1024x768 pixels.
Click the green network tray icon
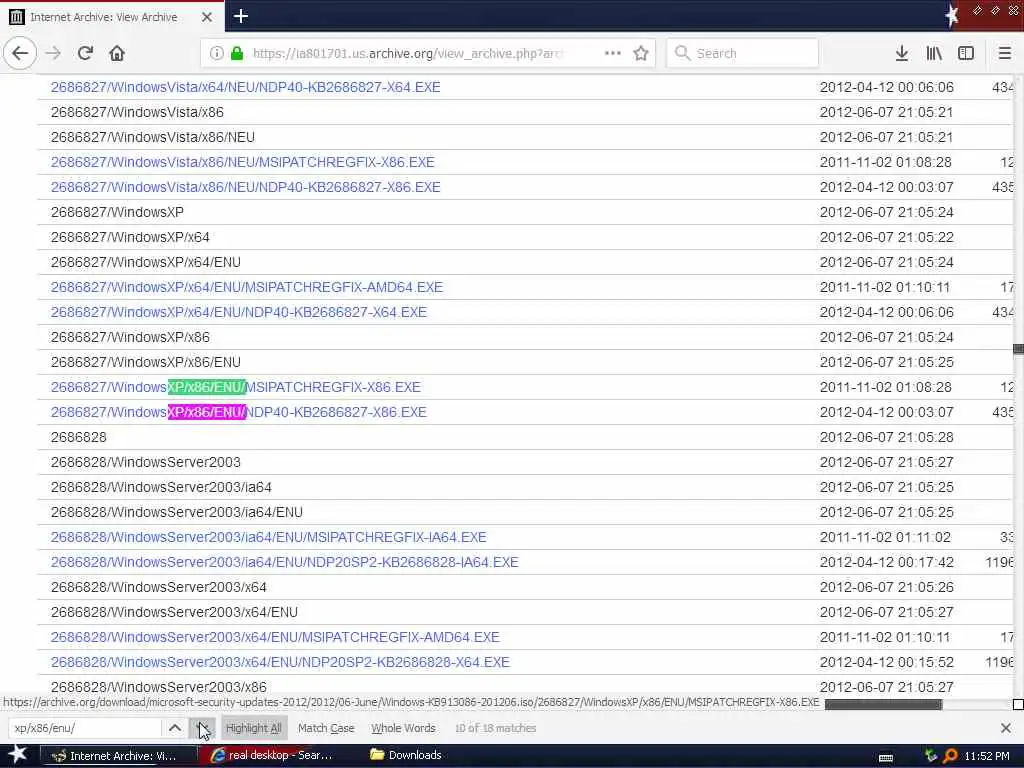tap(930, 756)
